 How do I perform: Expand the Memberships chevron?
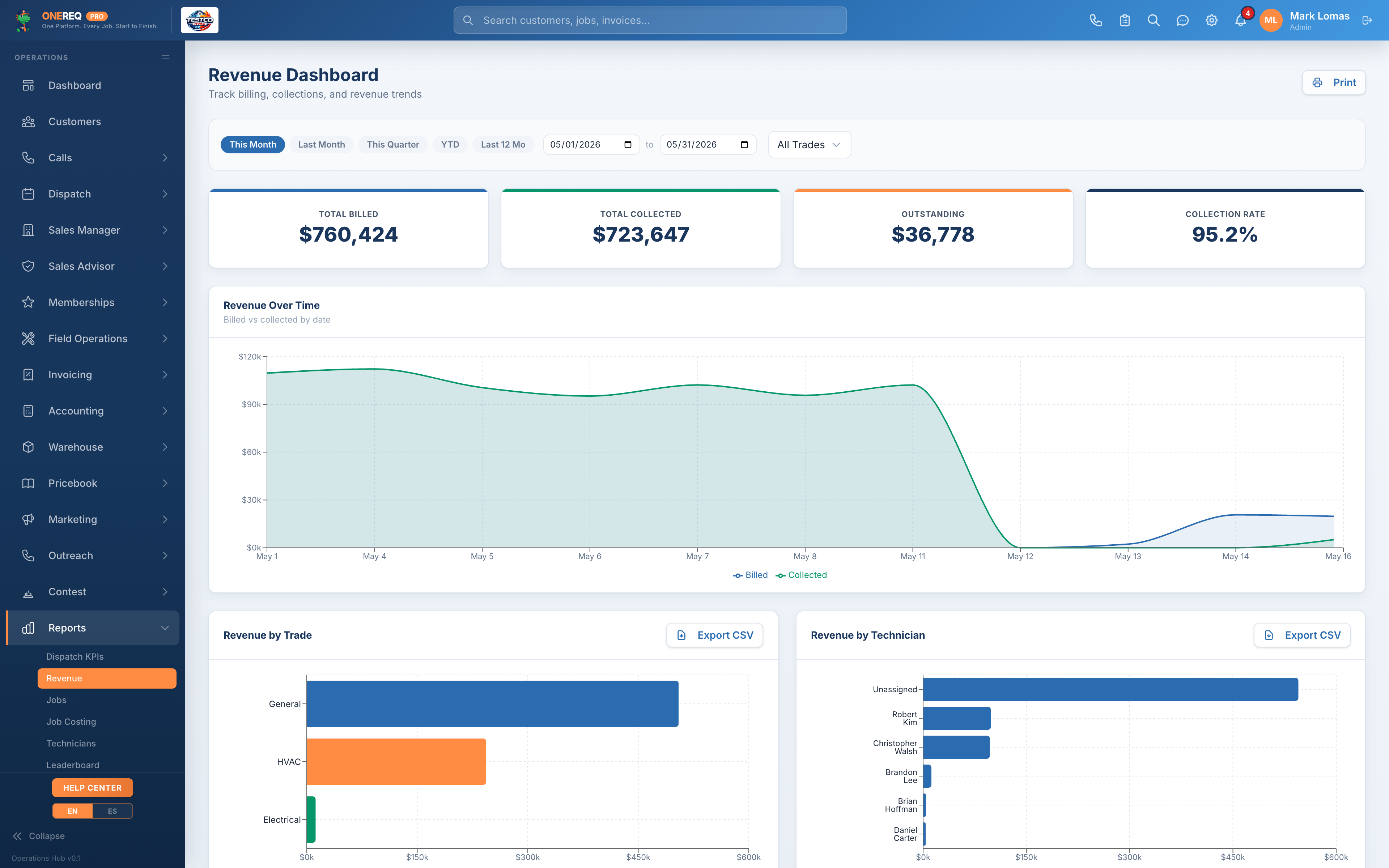[165, 303]
